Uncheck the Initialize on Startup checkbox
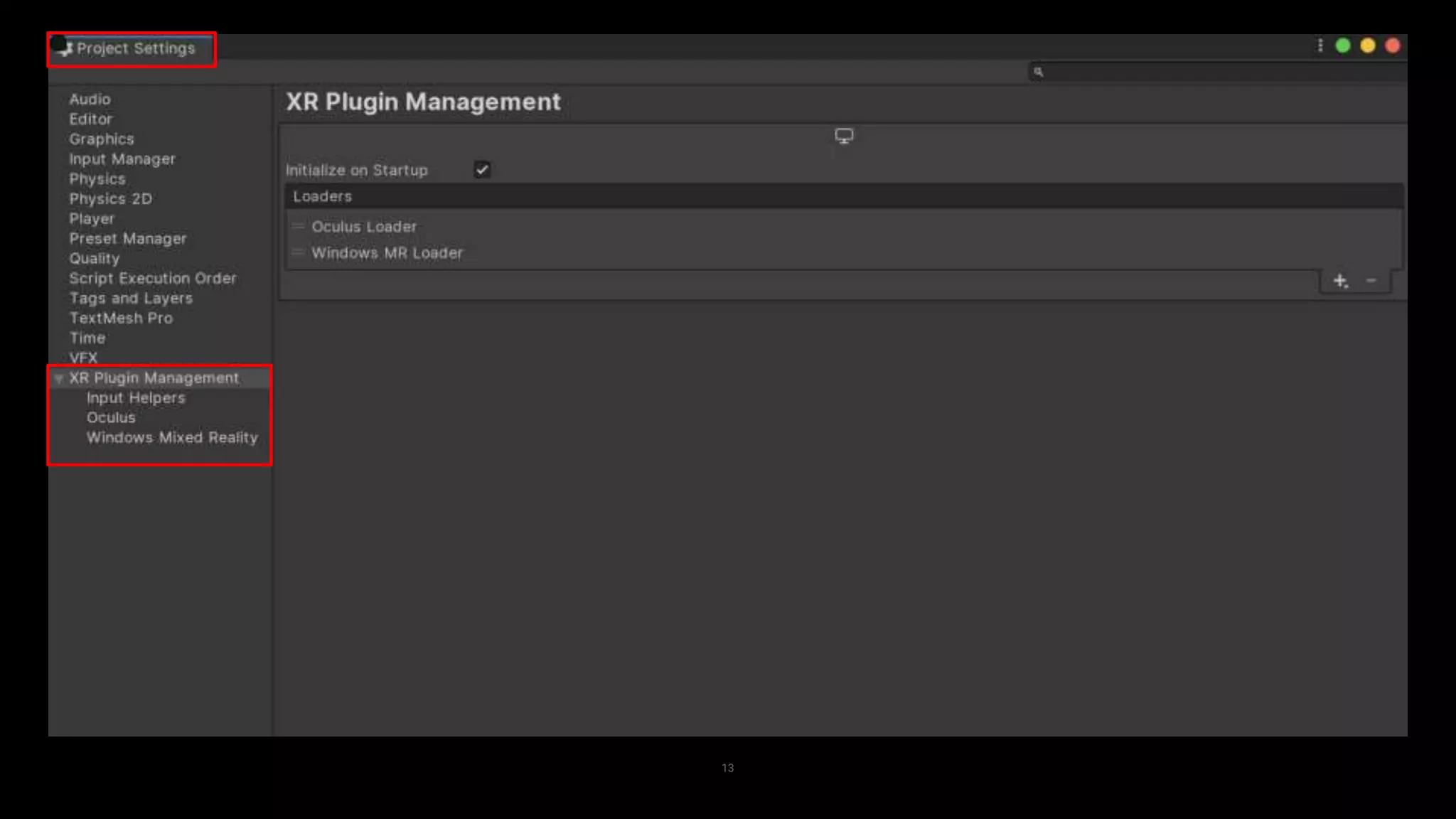 pyautogui.click(x=482, y=170)
